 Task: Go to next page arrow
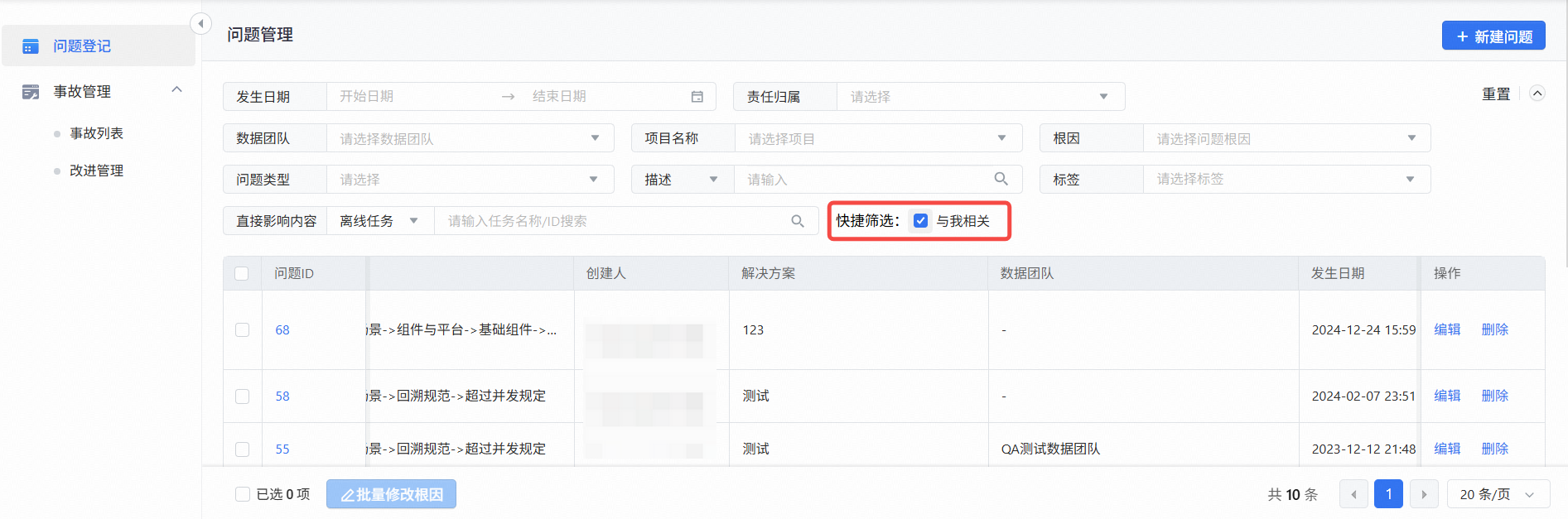[x=1424, y=494]
